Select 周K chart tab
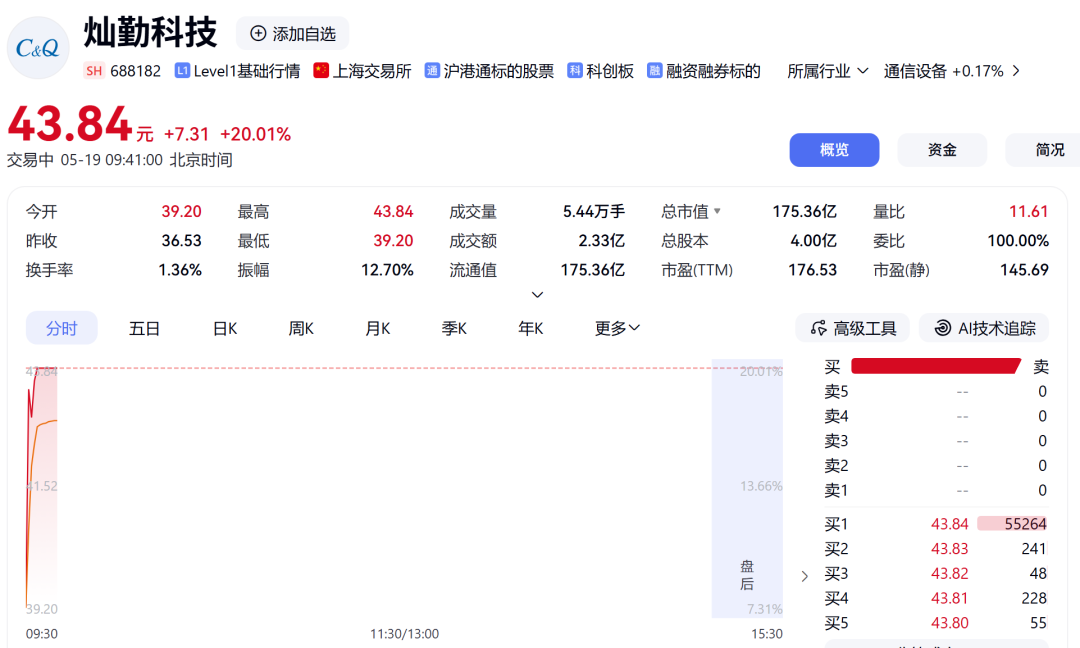This screenshot has height=648, width=1080. pyautogui.click(x=301, y=328)
